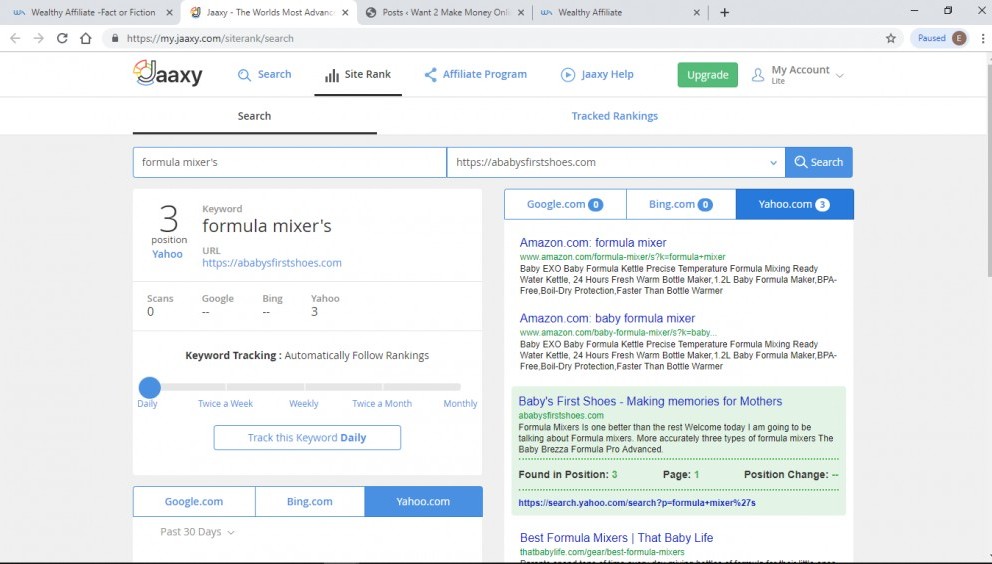The image size is (992, 564).
Task: Select the lower Bing.com history tab
Action: coord(309,501)
